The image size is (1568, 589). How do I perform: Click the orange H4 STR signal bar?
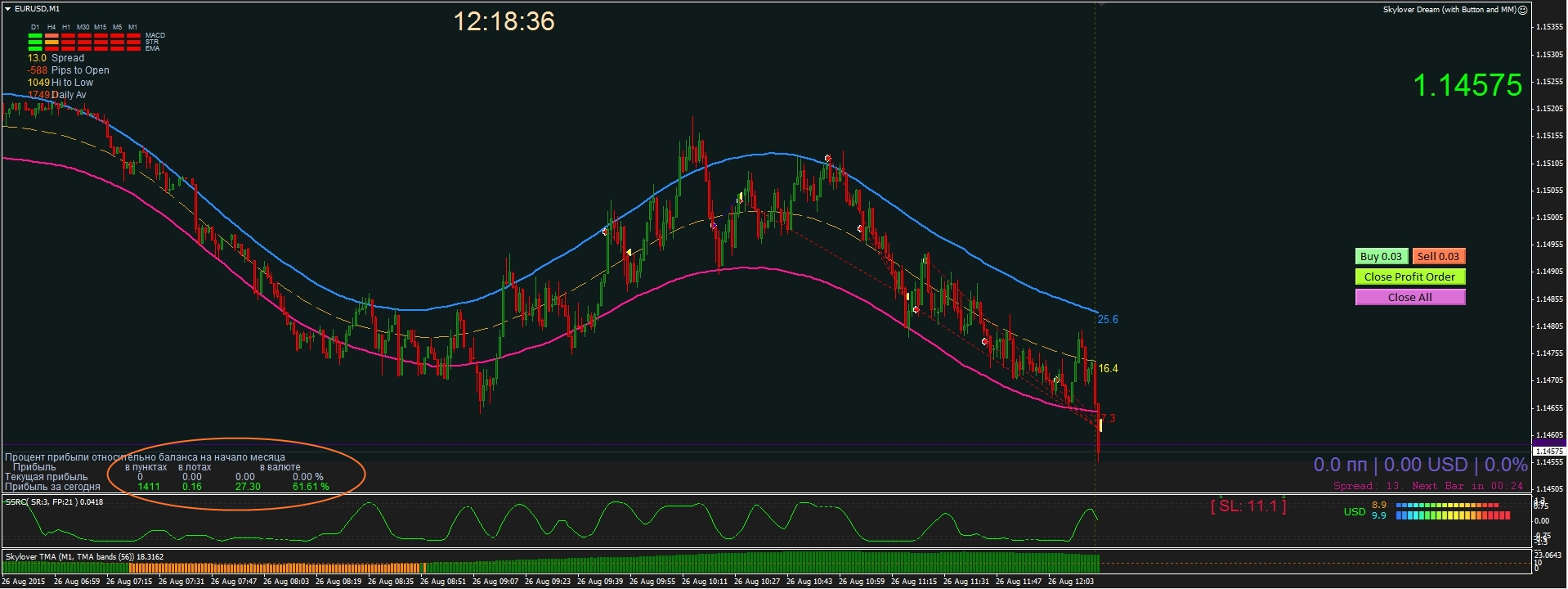pyautogui.click(x=52, y=43)
